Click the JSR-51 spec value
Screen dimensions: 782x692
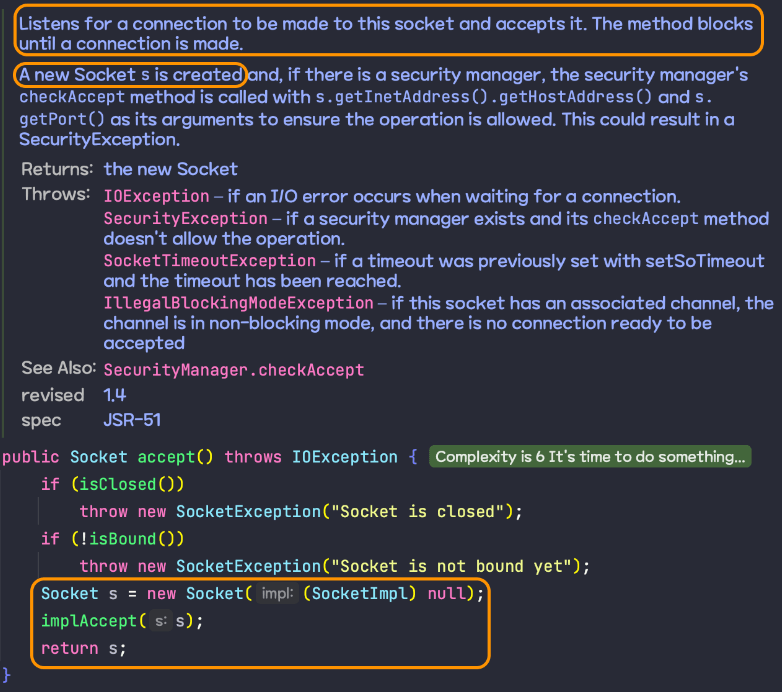click(x=132, y=420)
